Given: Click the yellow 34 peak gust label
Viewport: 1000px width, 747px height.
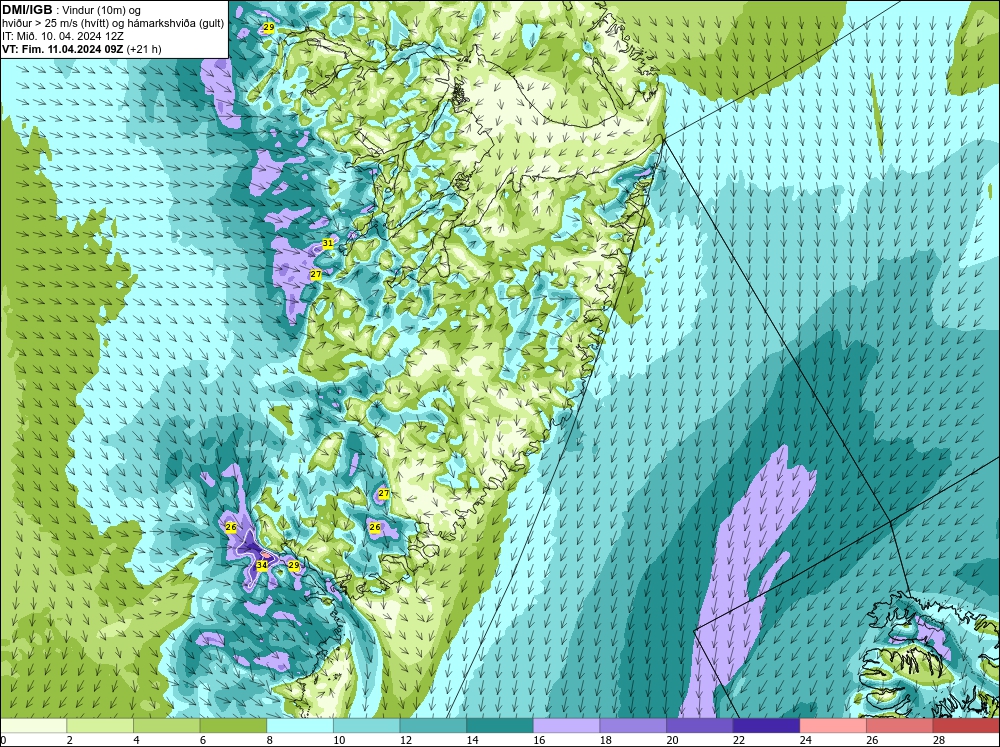Looking at the screenshot, I should (x=261, y=565).
